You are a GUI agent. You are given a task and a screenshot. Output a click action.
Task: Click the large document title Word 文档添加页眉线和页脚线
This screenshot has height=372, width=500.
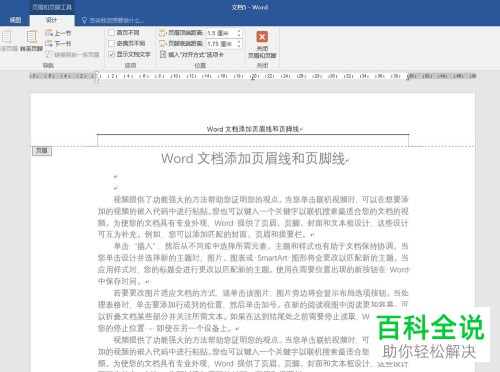coord(253,158)
